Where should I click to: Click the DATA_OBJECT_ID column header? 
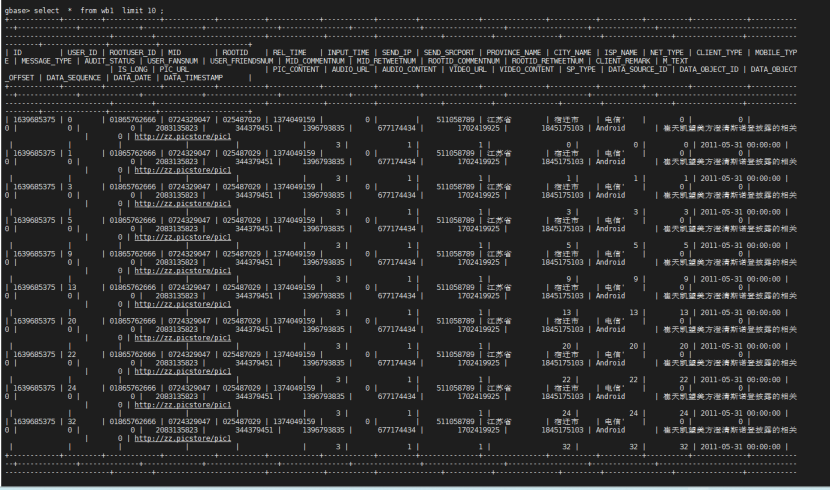coord(709,69)
